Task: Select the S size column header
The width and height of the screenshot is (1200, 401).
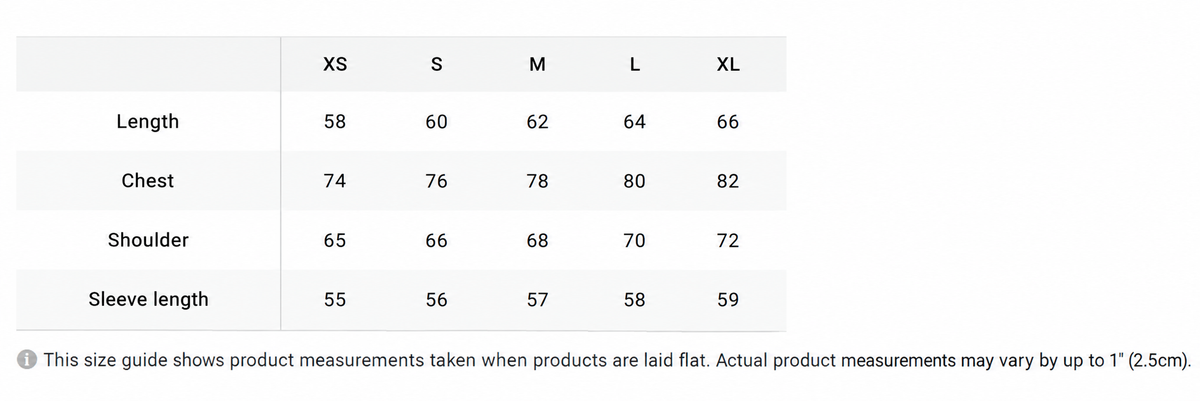Action: tap(436, 65)
